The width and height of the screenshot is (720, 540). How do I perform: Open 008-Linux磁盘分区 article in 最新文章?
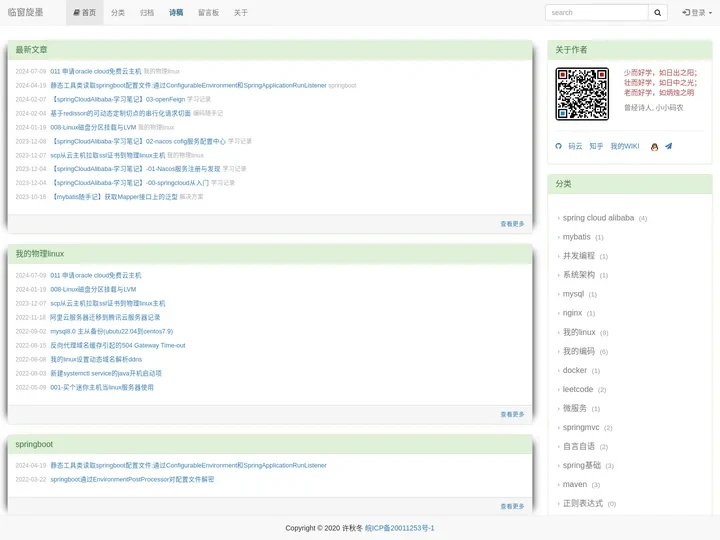pyautogui.click(x=93, y=127)
